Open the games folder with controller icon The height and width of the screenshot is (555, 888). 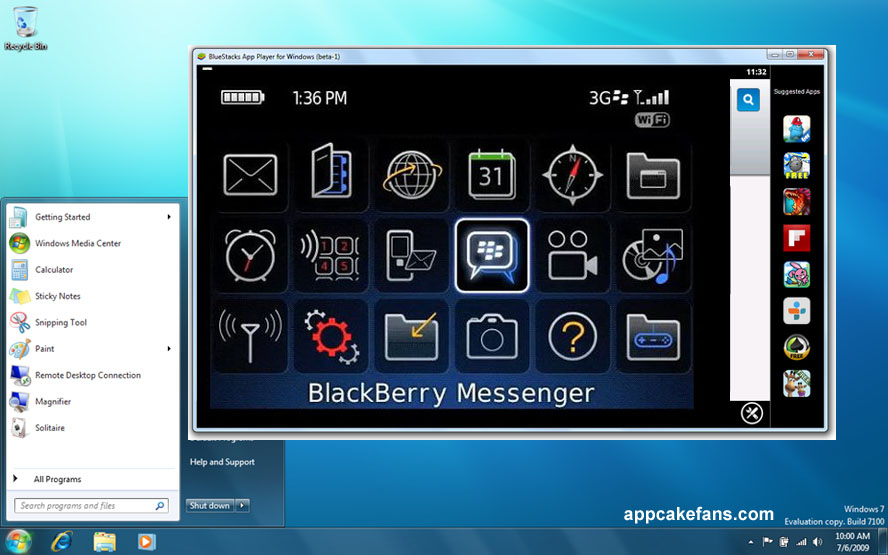653,337
